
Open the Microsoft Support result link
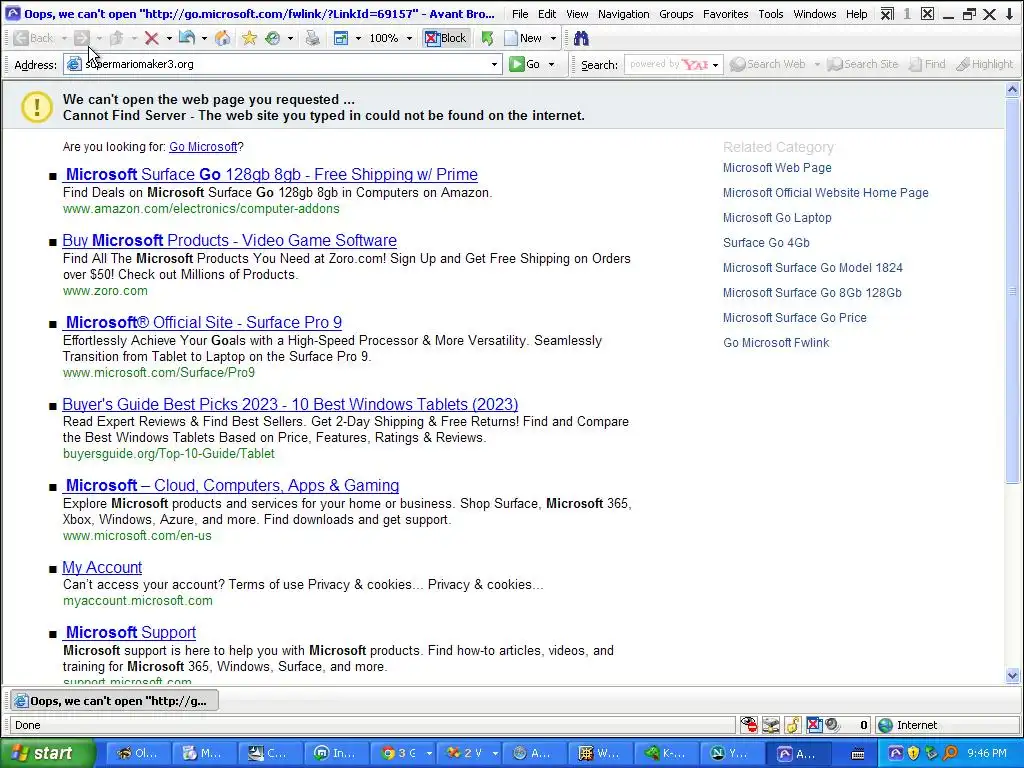[129, 633]
